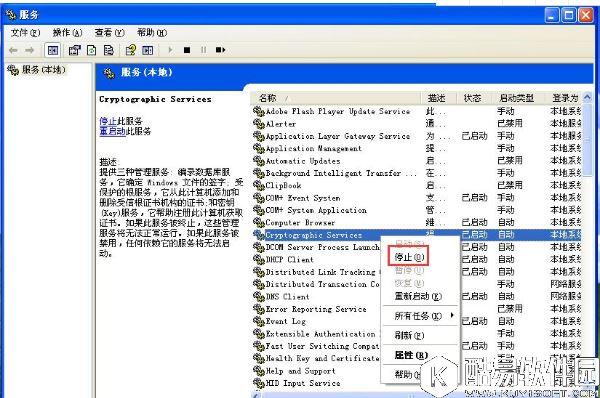Viewport: 600px width, 398px height.
Task: Select the Fast User Switching row
Action: point(416,346)
